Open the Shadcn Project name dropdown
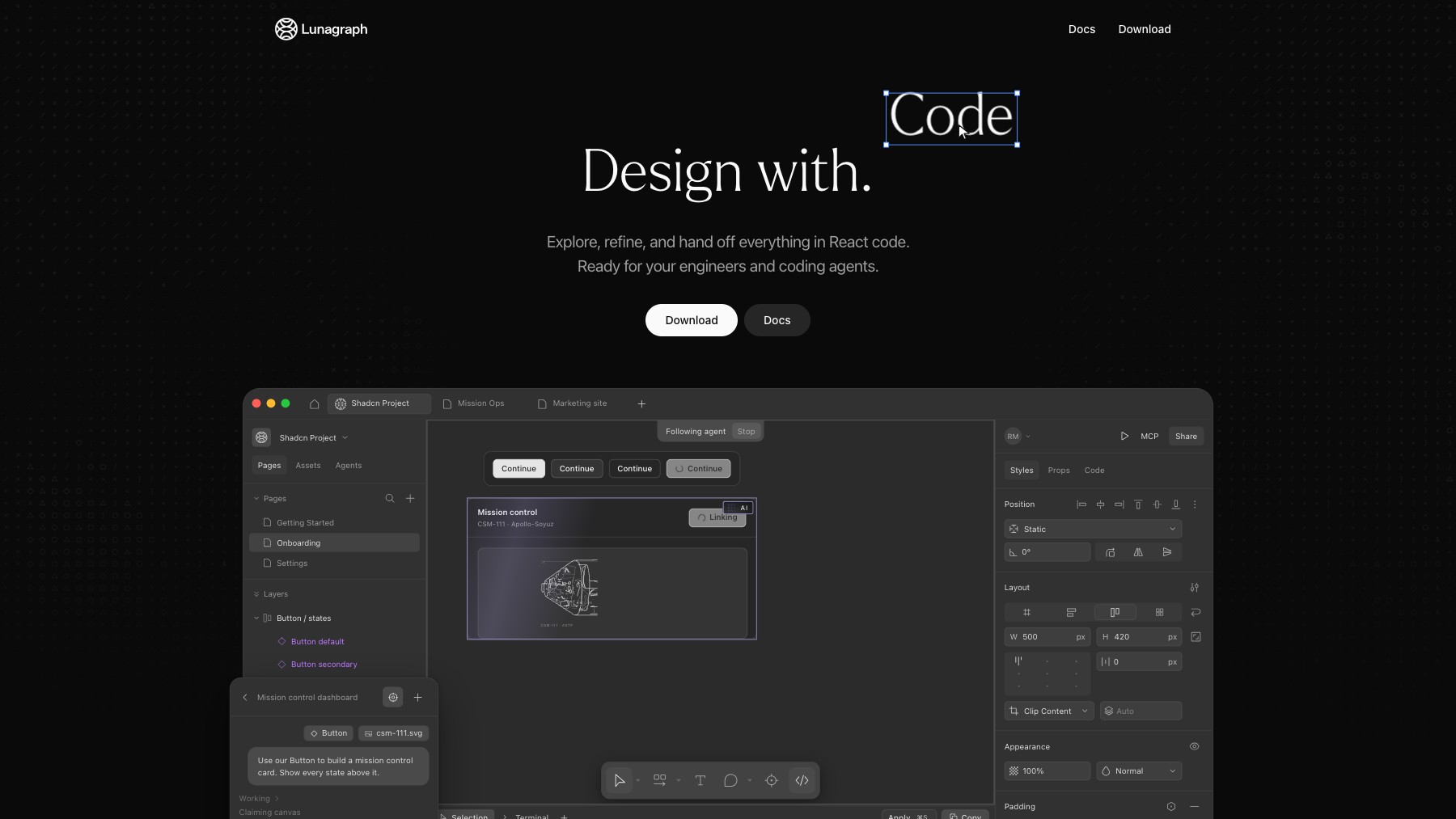Image resolution: width=1456 pixels, height=819 pixels. (x=314, y=438)
